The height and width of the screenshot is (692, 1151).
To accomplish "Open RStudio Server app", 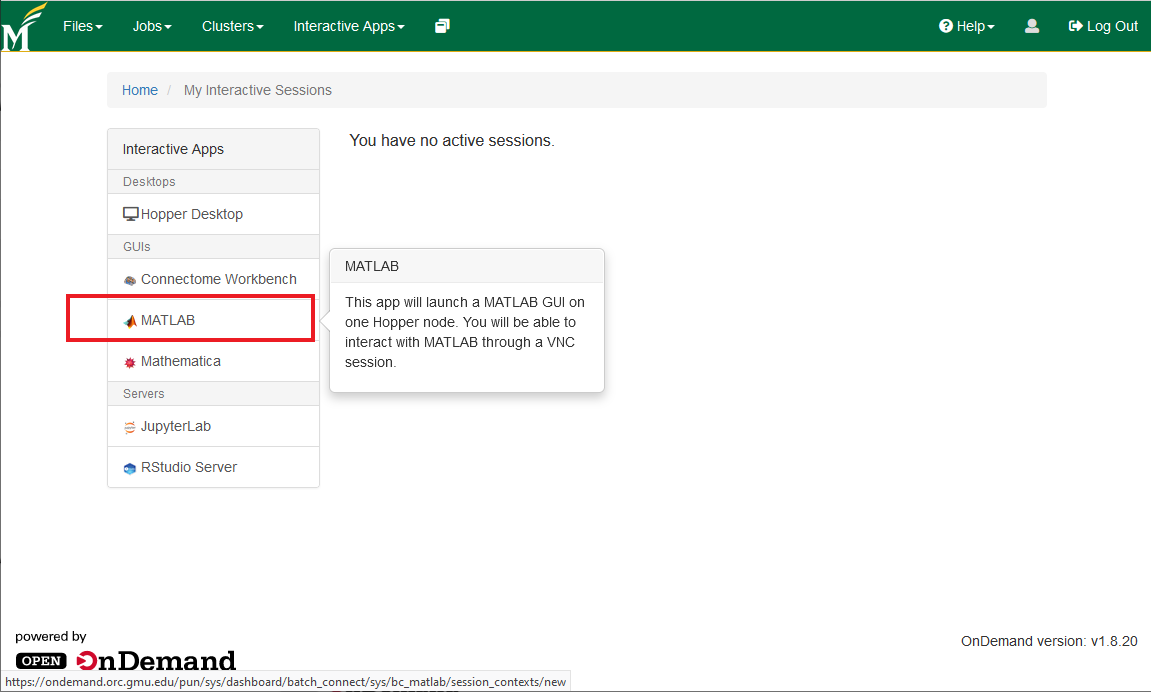I will coord(214,467).
